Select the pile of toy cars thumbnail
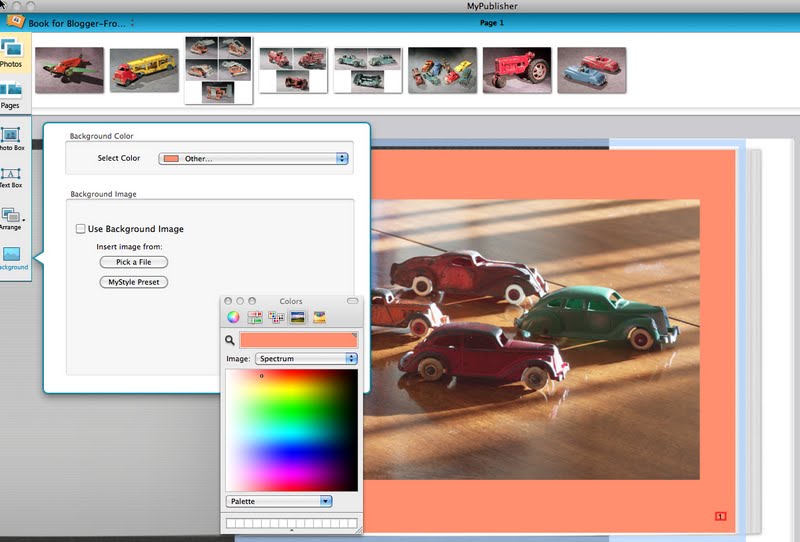Screen dimensions: 800x542 click(442, 70)
